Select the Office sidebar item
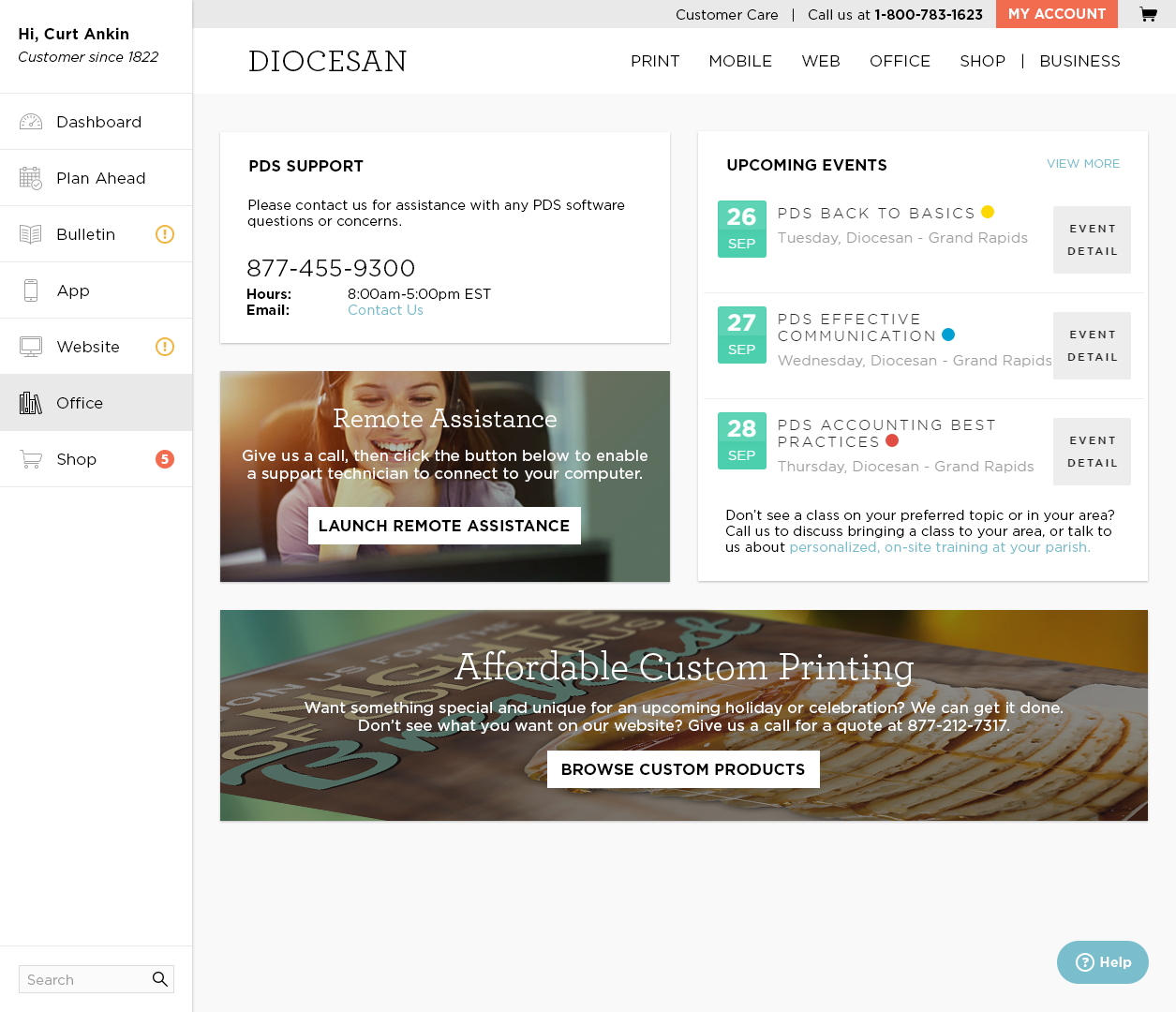 pyautogui.click(x=80, y=403)
